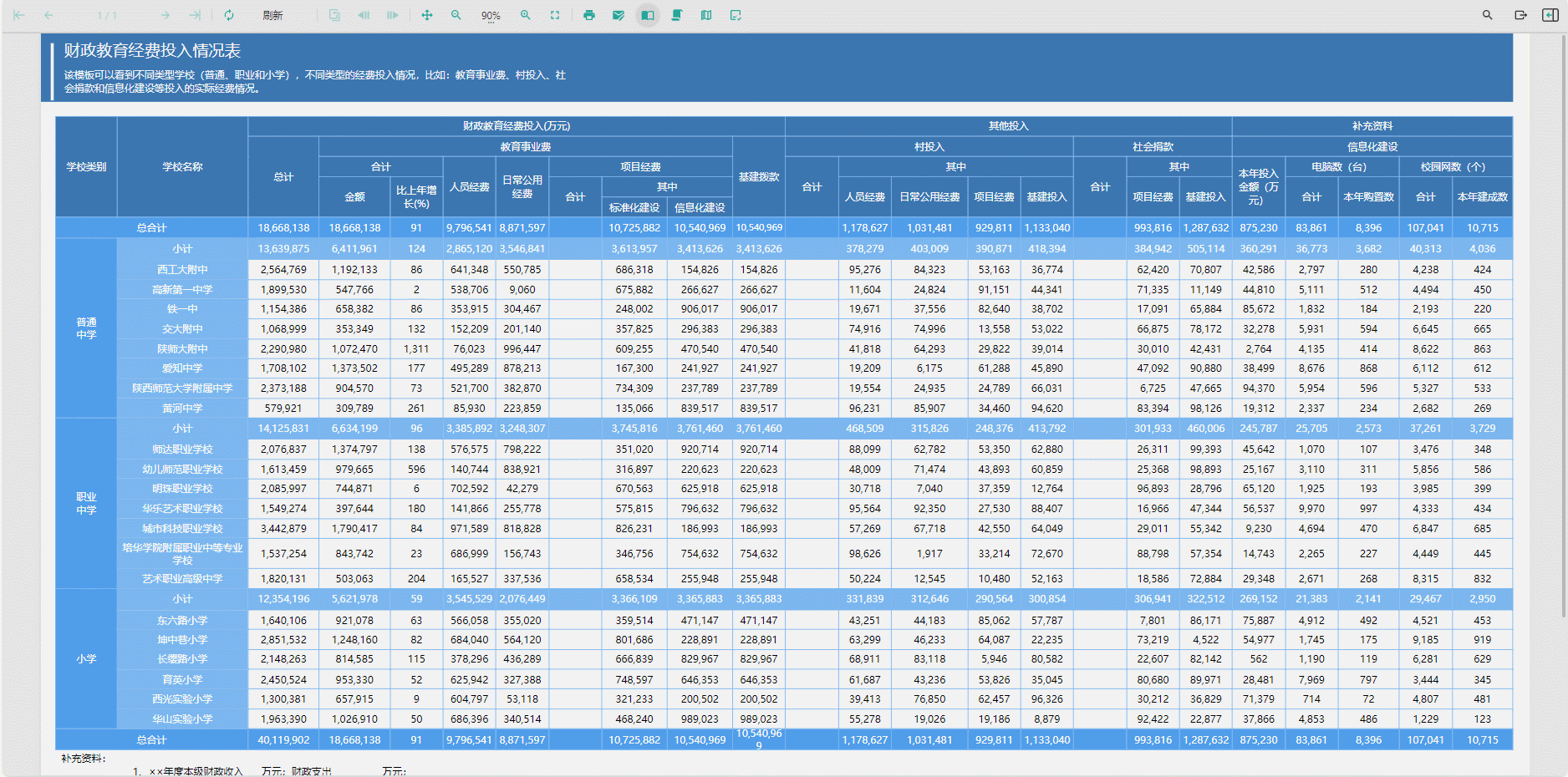
Task: Switch to single page view
Action: 648,15
